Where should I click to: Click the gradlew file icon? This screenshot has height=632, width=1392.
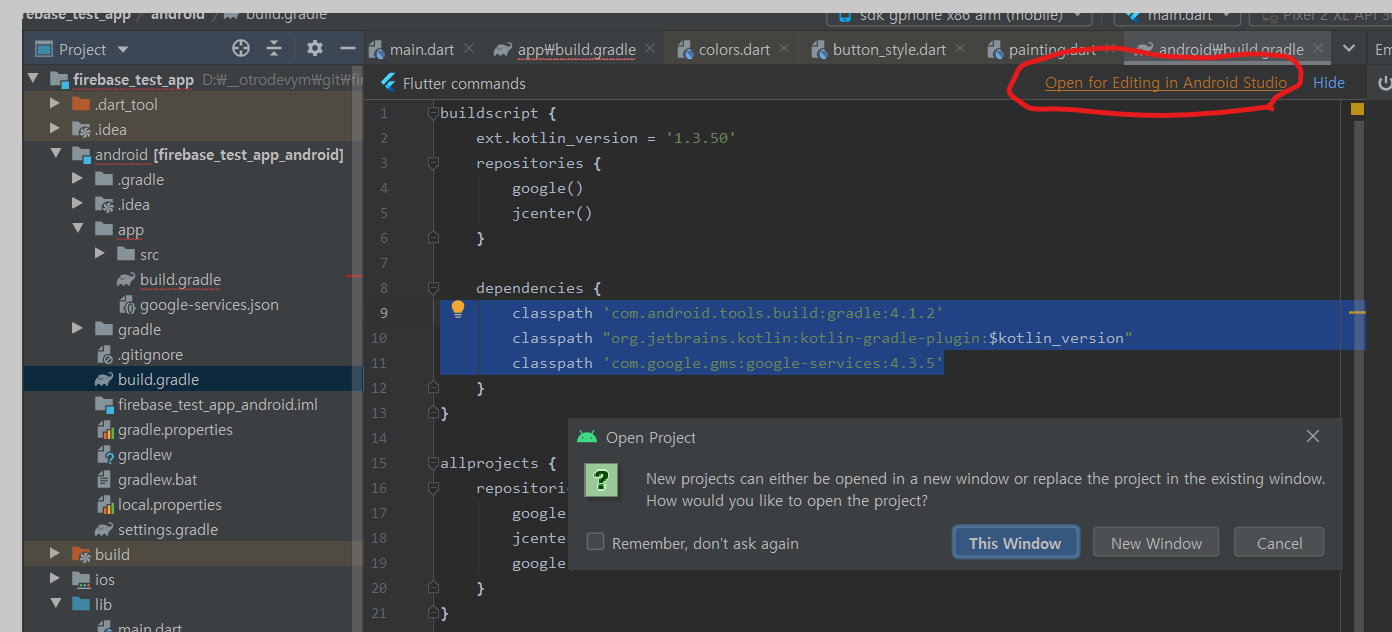pos(105,455)
